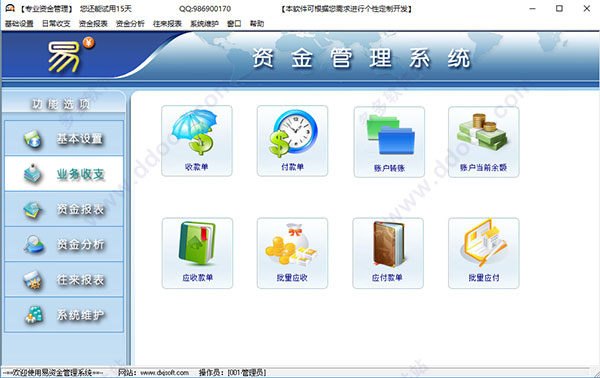This screenshot has width=600, height=378.
Task: Select the 业务收支 sidebar label
Action: (80, 174)
